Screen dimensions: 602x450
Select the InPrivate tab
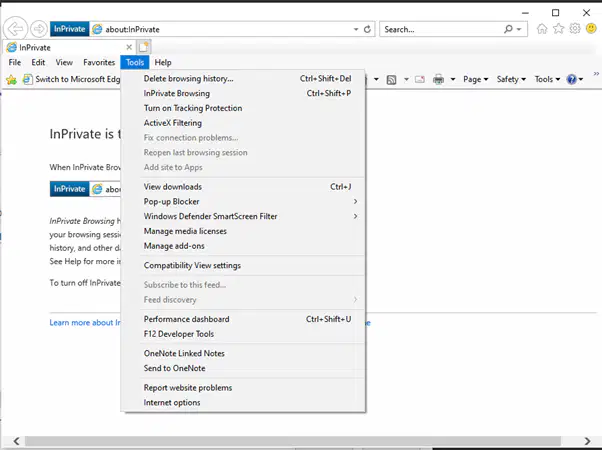[x=69, y=47]
